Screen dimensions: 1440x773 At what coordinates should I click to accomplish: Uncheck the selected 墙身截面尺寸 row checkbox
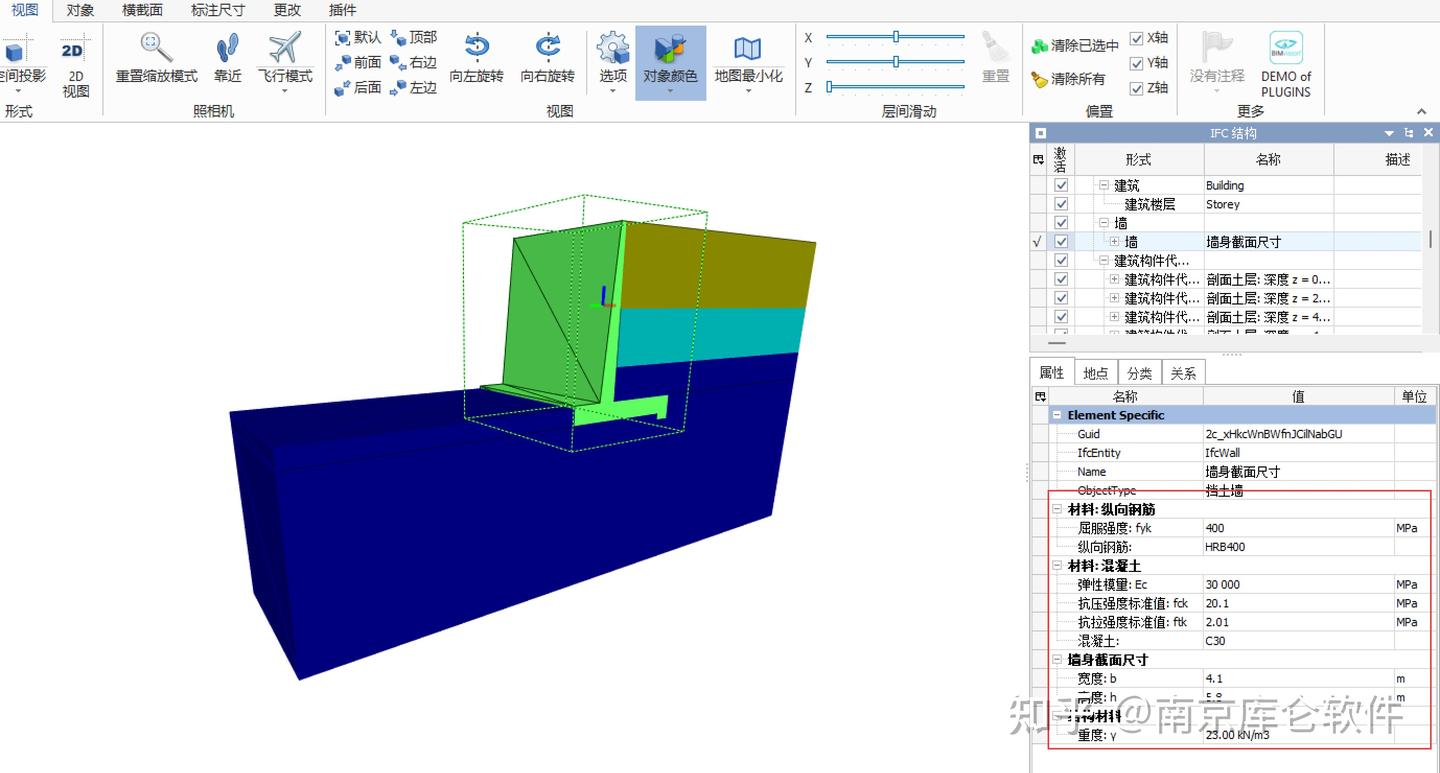tap(1061, 242)
